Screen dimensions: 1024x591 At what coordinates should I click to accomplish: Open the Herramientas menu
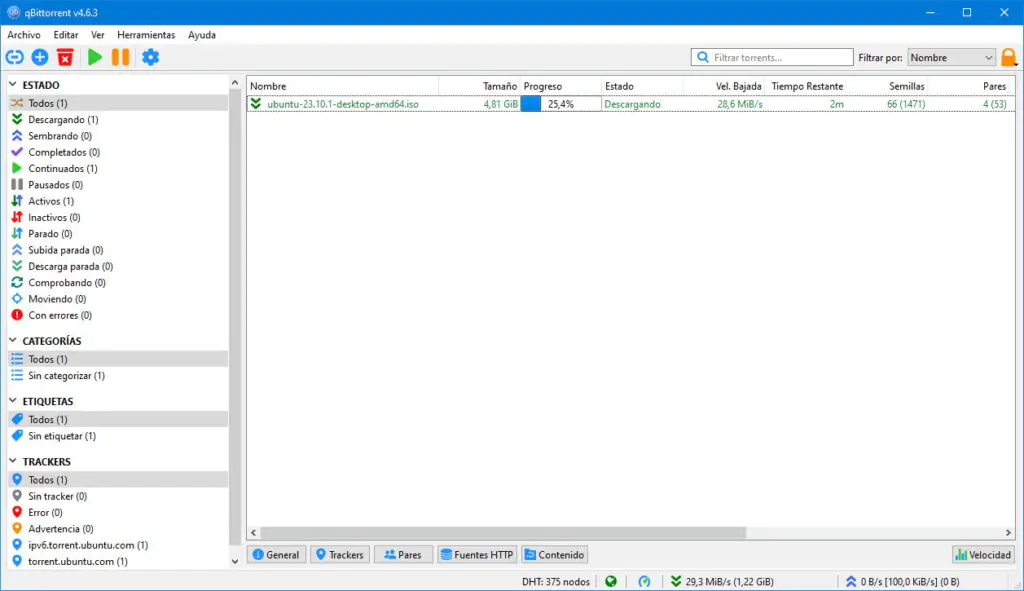click(x=146, y=35)
